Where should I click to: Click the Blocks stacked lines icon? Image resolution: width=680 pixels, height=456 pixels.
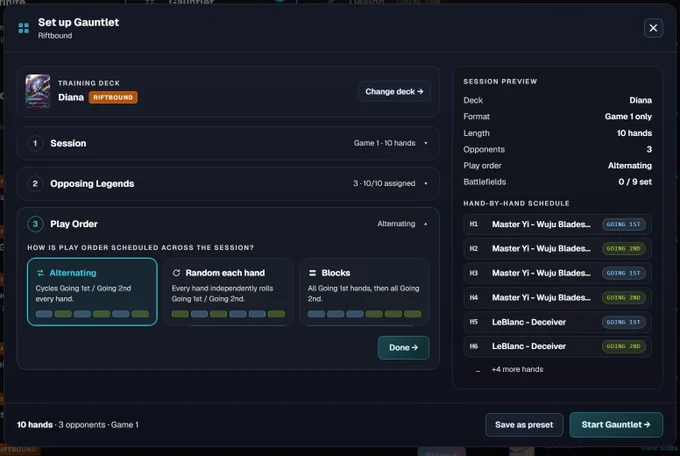[x=312, y=273]
